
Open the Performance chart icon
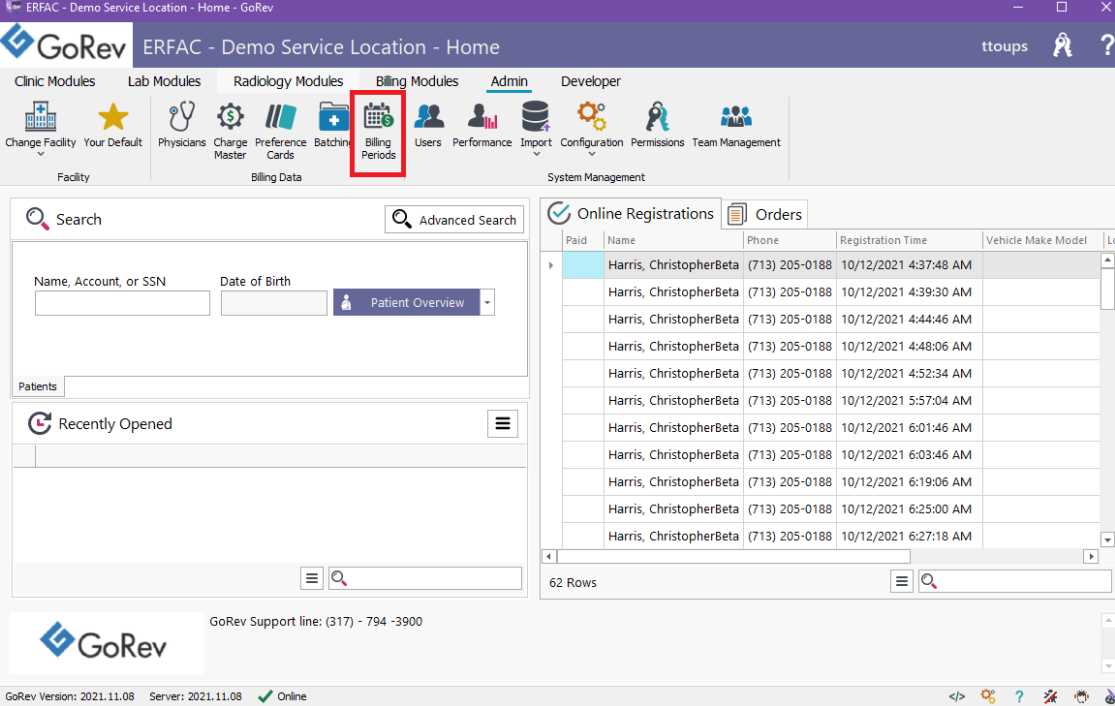(482, 116)
